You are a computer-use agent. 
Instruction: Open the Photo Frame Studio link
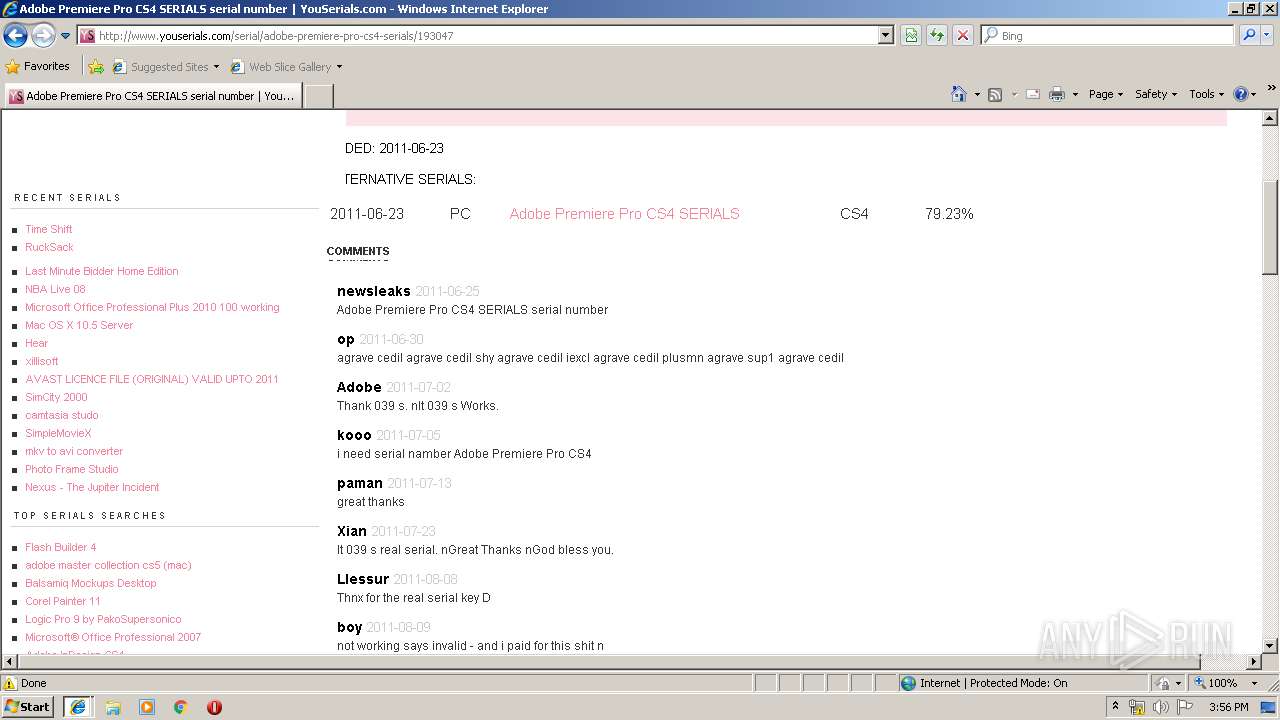point(72,469)
